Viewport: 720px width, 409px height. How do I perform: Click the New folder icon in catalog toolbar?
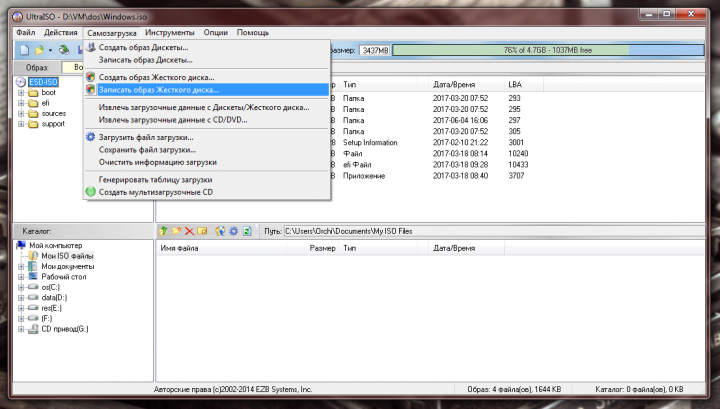[x=176, y=231]
